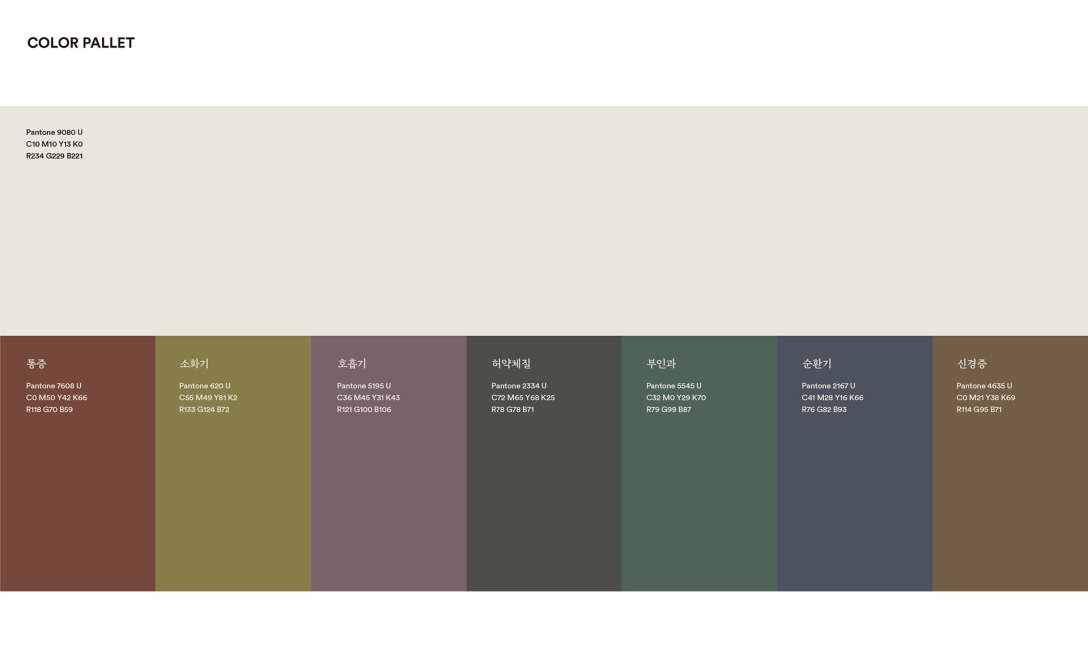
Task: Click the 'C0 M21 Y38 K69' text
Action: 985,398
